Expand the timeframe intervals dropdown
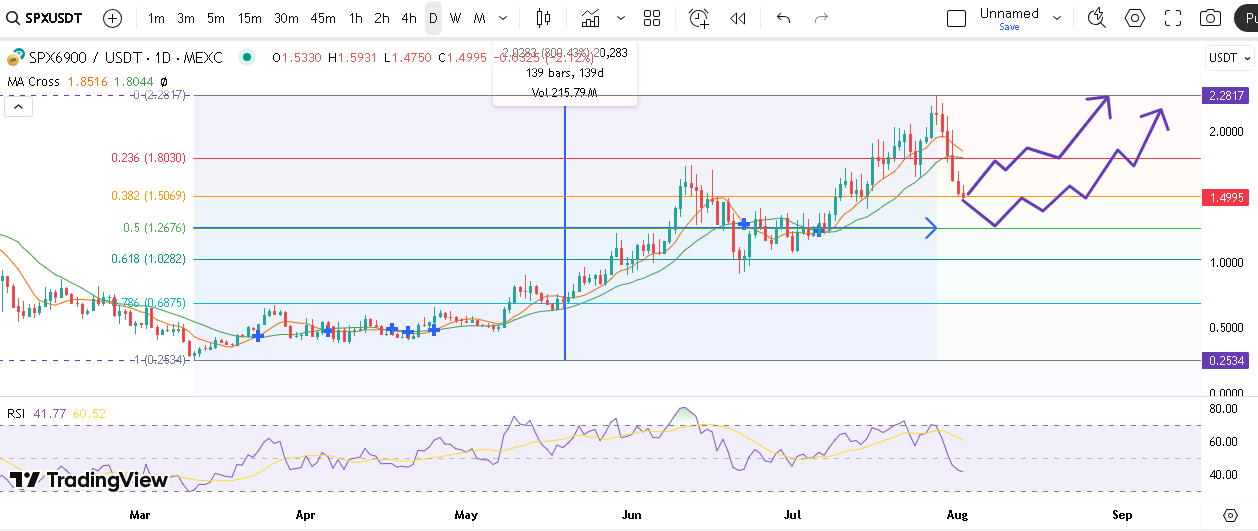 click(503, 18)
